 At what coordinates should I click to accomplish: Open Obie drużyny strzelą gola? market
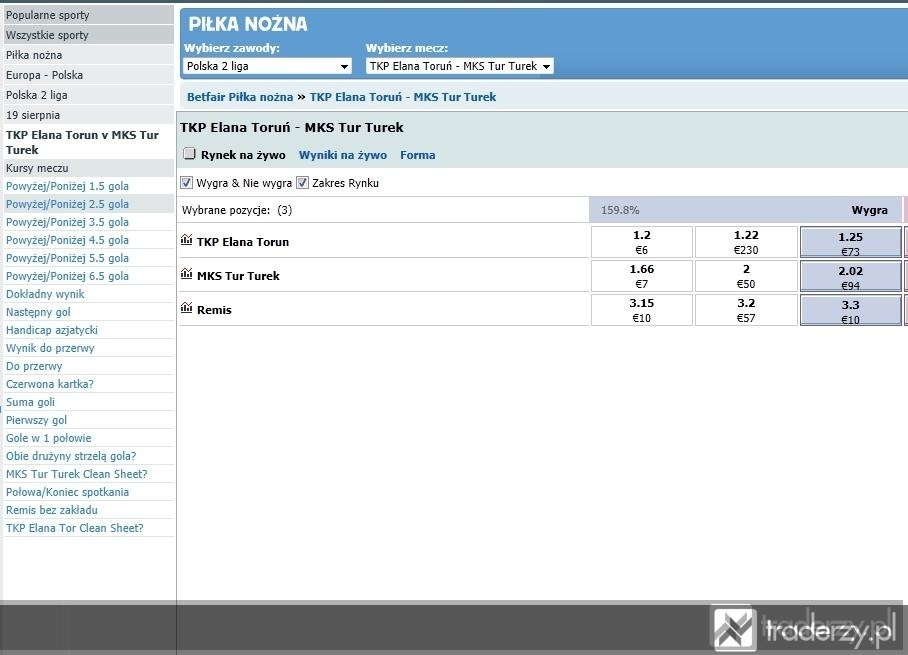[x=71, y=456]
